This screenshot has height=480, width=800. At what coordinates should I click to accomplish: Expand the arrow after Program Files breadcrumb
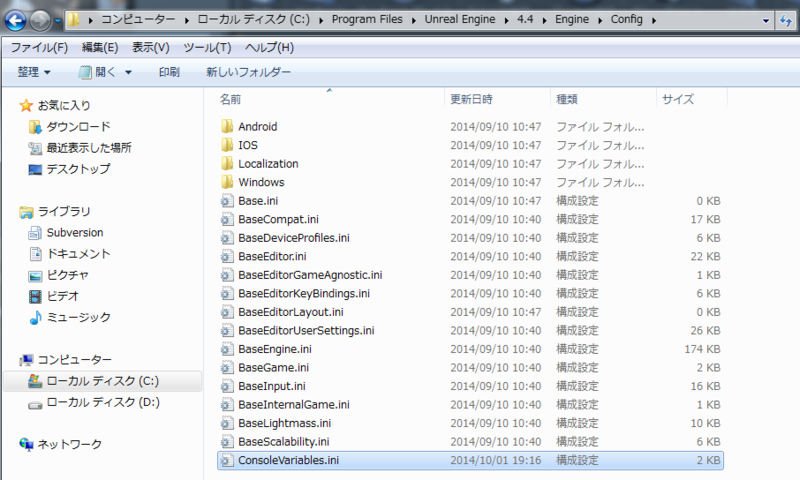[413, 20]
